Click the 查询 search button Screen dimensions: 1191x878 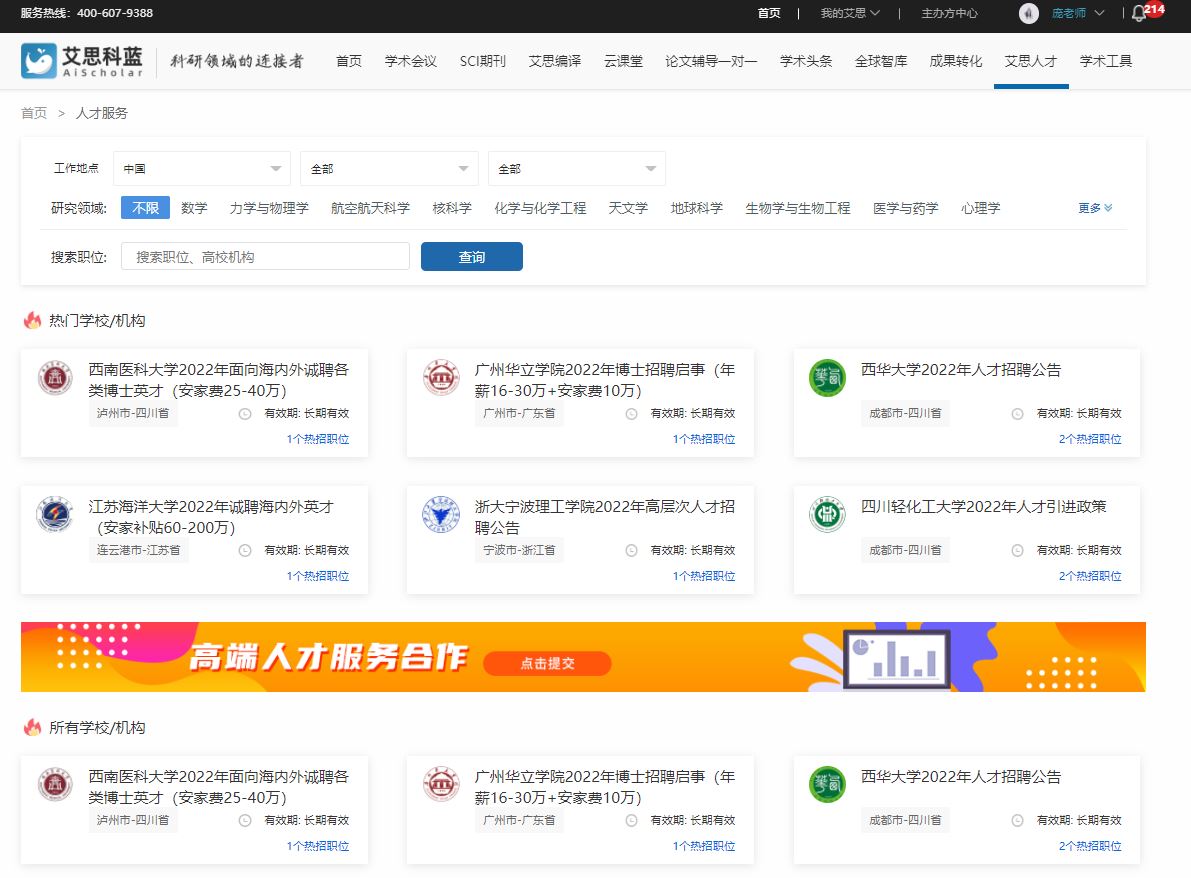click(472, 257)
